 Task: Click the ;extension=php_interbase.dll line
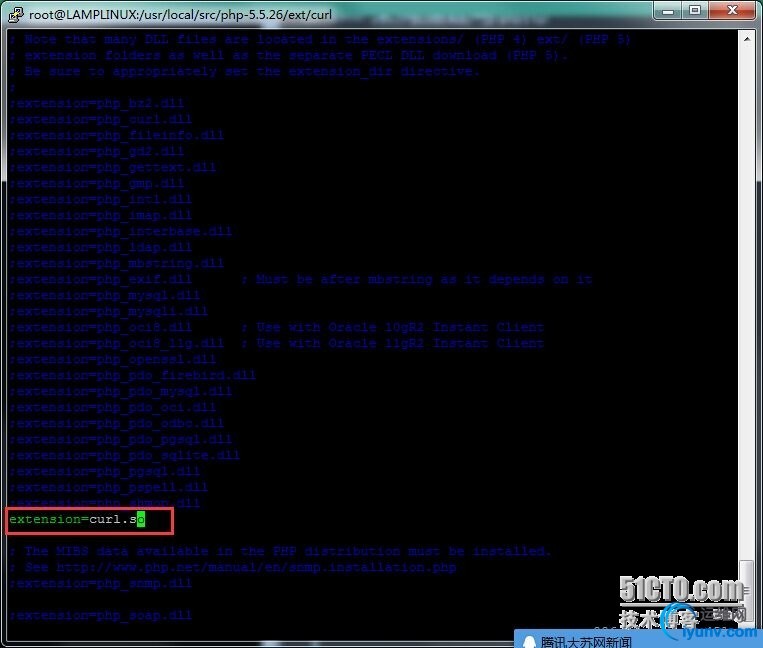[x=120, y=231]
